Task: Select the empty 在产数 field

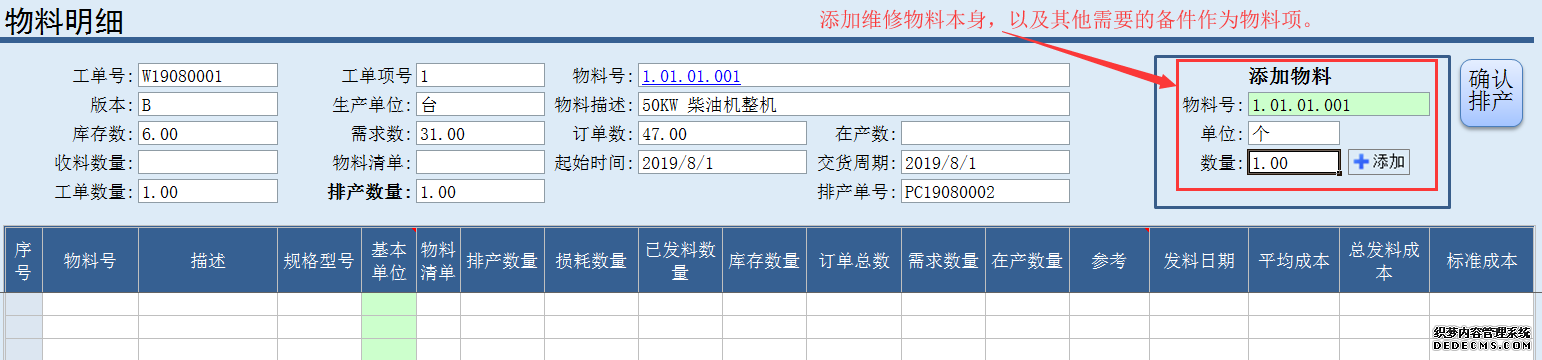Action: (x=985, y=134)
